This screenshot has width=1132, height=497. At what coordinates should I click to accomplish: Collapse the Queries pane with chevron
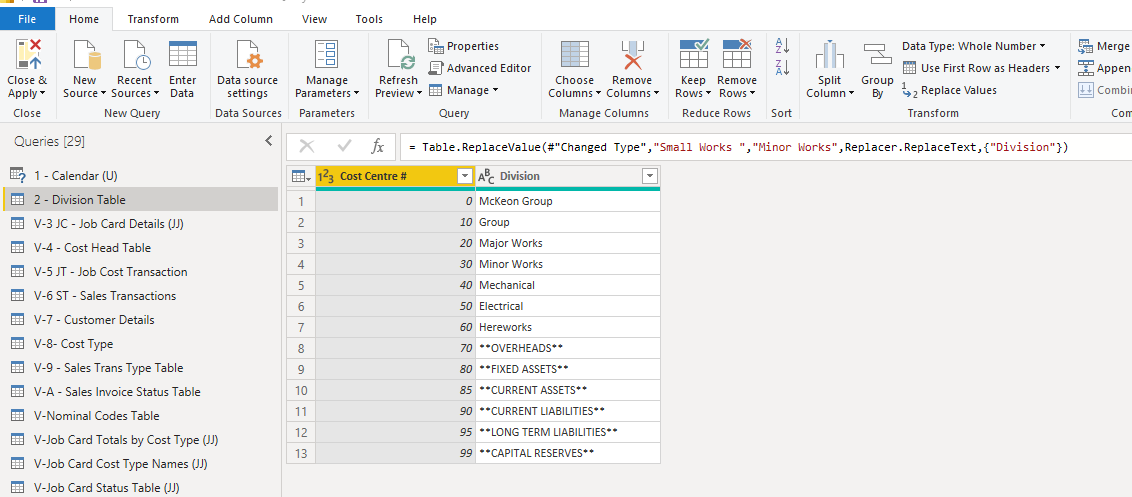pos(268,141)
